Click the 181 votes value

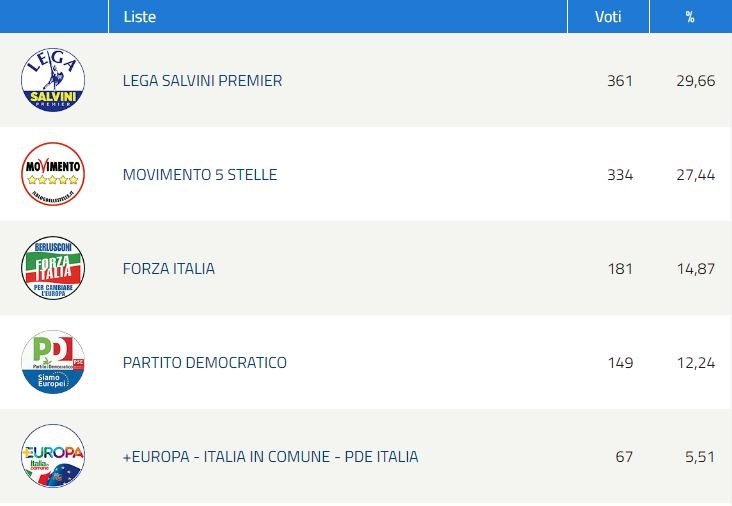620,269
